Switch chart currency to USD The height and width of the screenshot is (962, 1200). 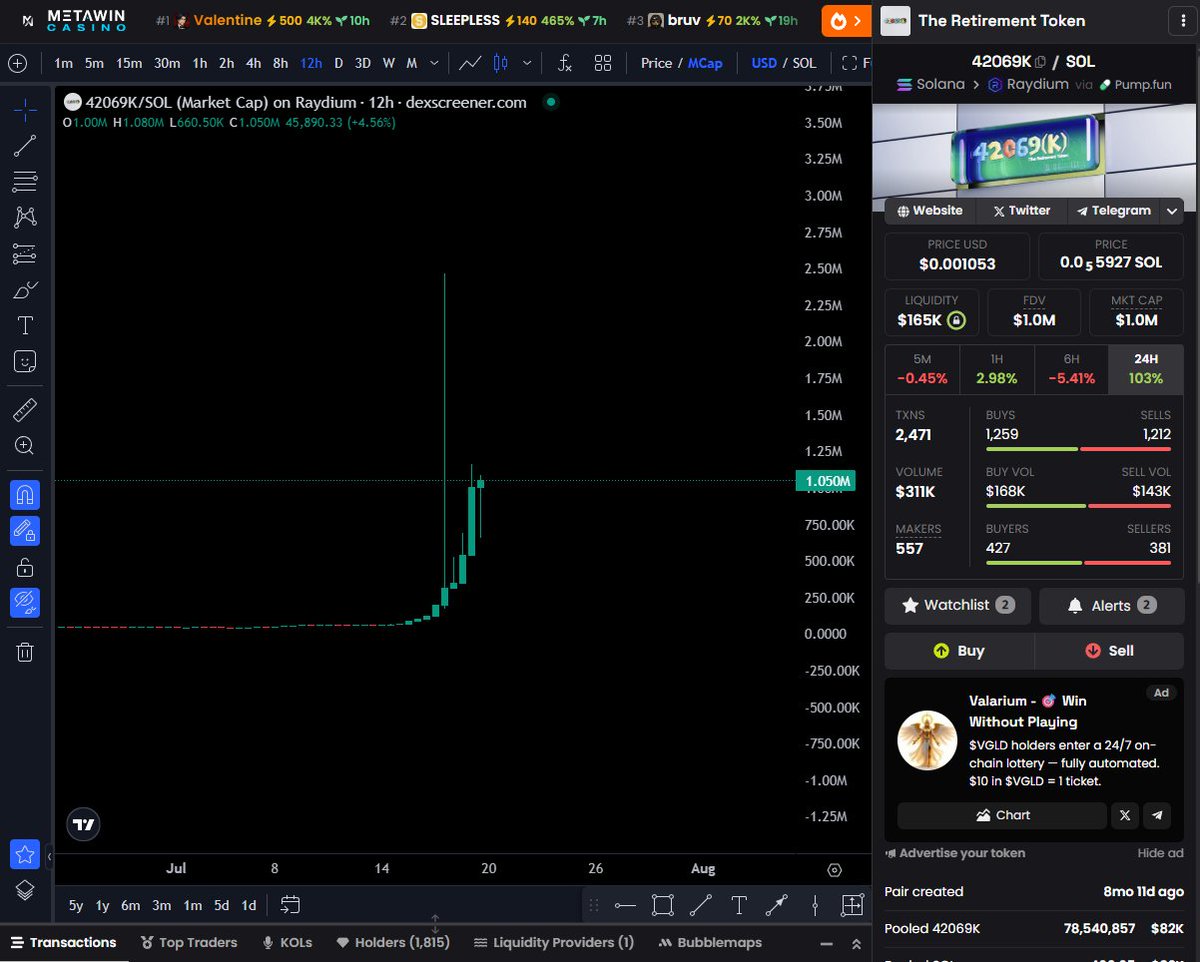coord(764,63)
